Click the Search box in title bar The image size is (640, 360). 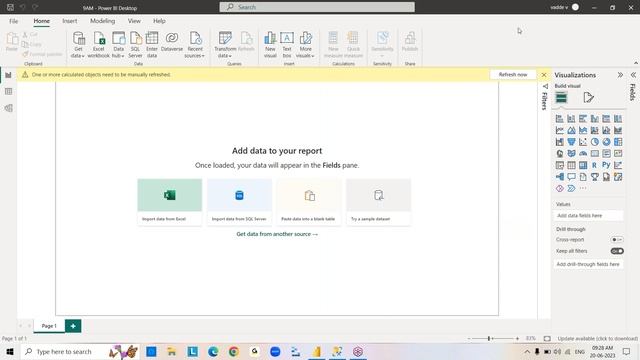[317, 7]
